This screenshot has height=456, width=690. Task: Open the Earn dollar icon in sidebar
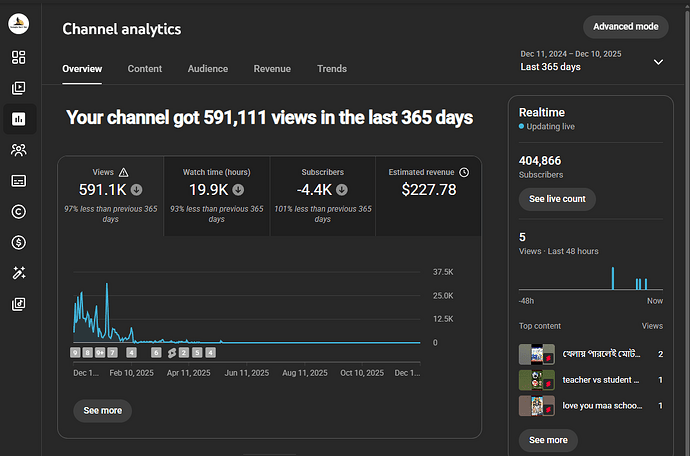point(18,243)
